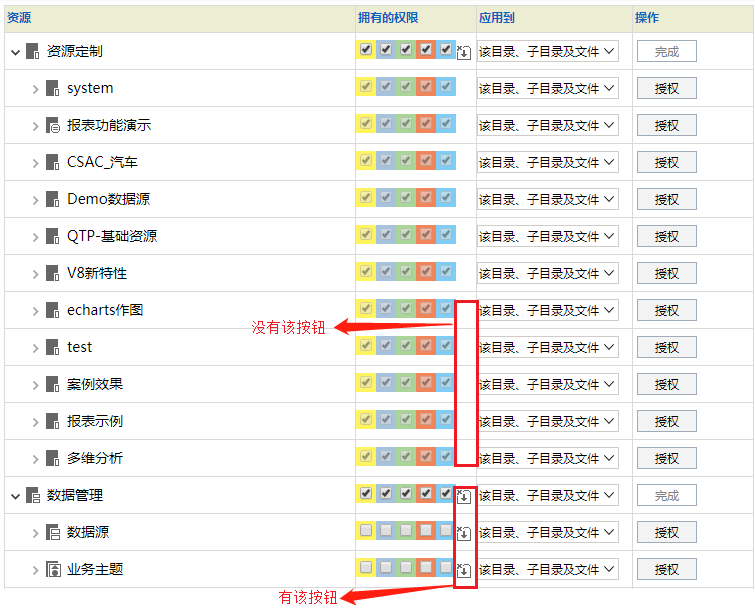Click the copy-permission icon in the 资源定制 row

(464, 52)
